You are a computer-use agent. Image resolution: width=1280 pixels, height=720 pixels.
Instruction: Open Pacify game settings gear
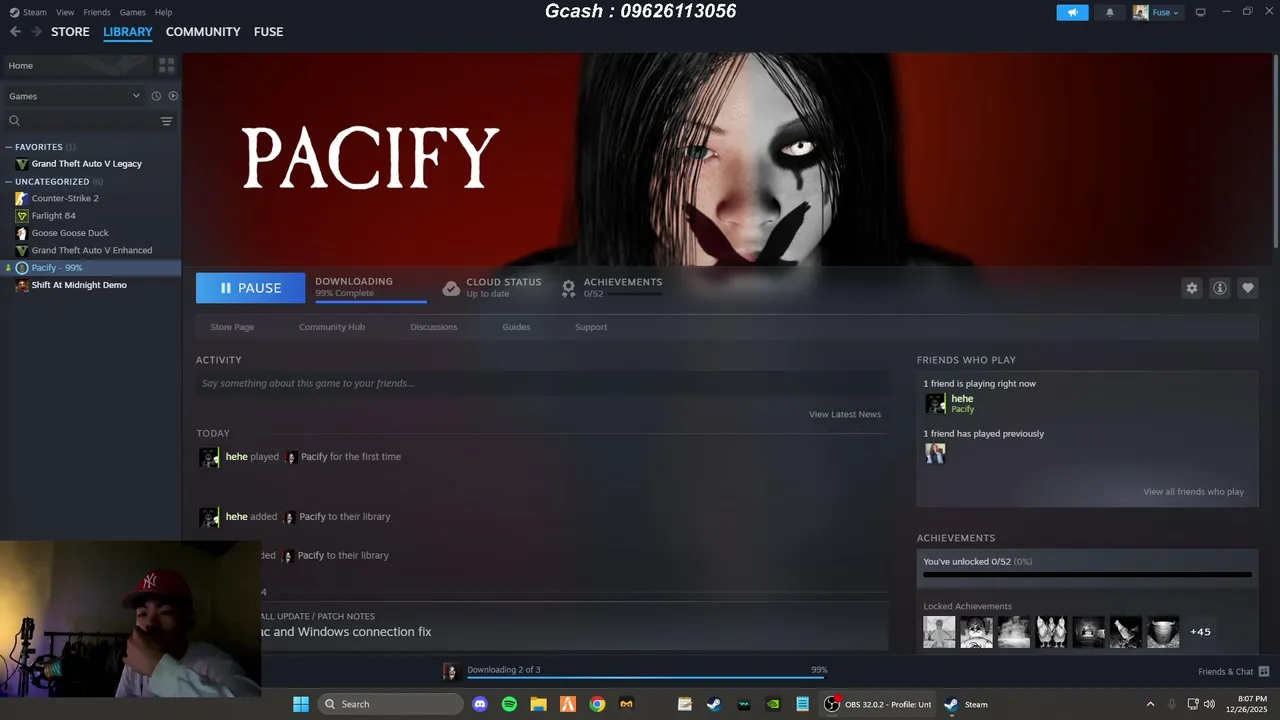[1192, 288]
